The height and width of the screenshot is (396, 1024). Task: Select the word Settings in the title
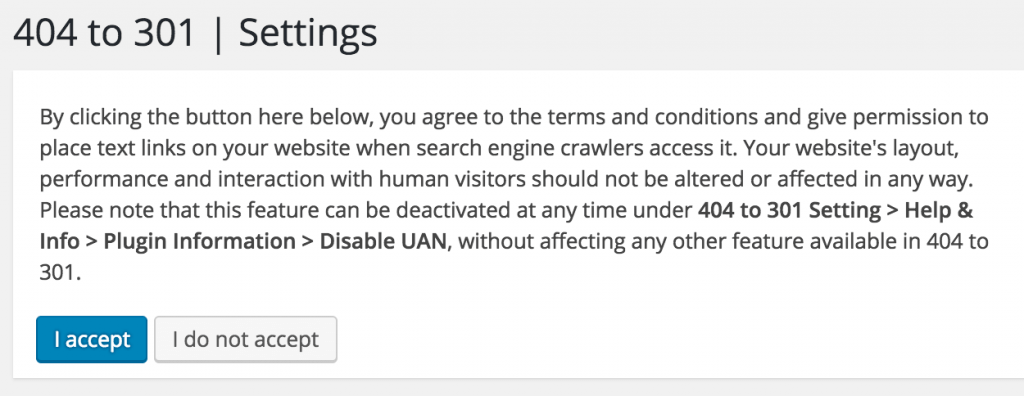click(308, 32)
